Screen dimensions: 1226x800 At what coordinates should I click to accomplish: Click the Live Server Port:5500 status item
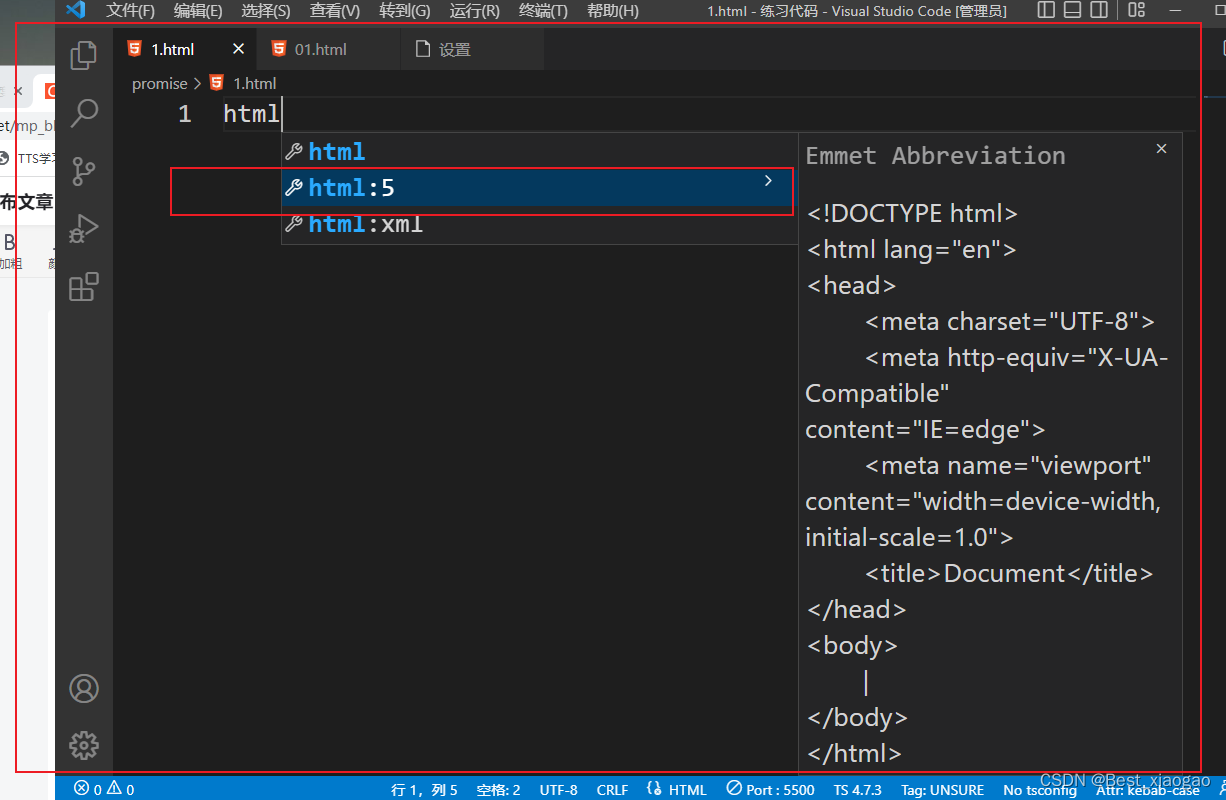pos(768,789)
